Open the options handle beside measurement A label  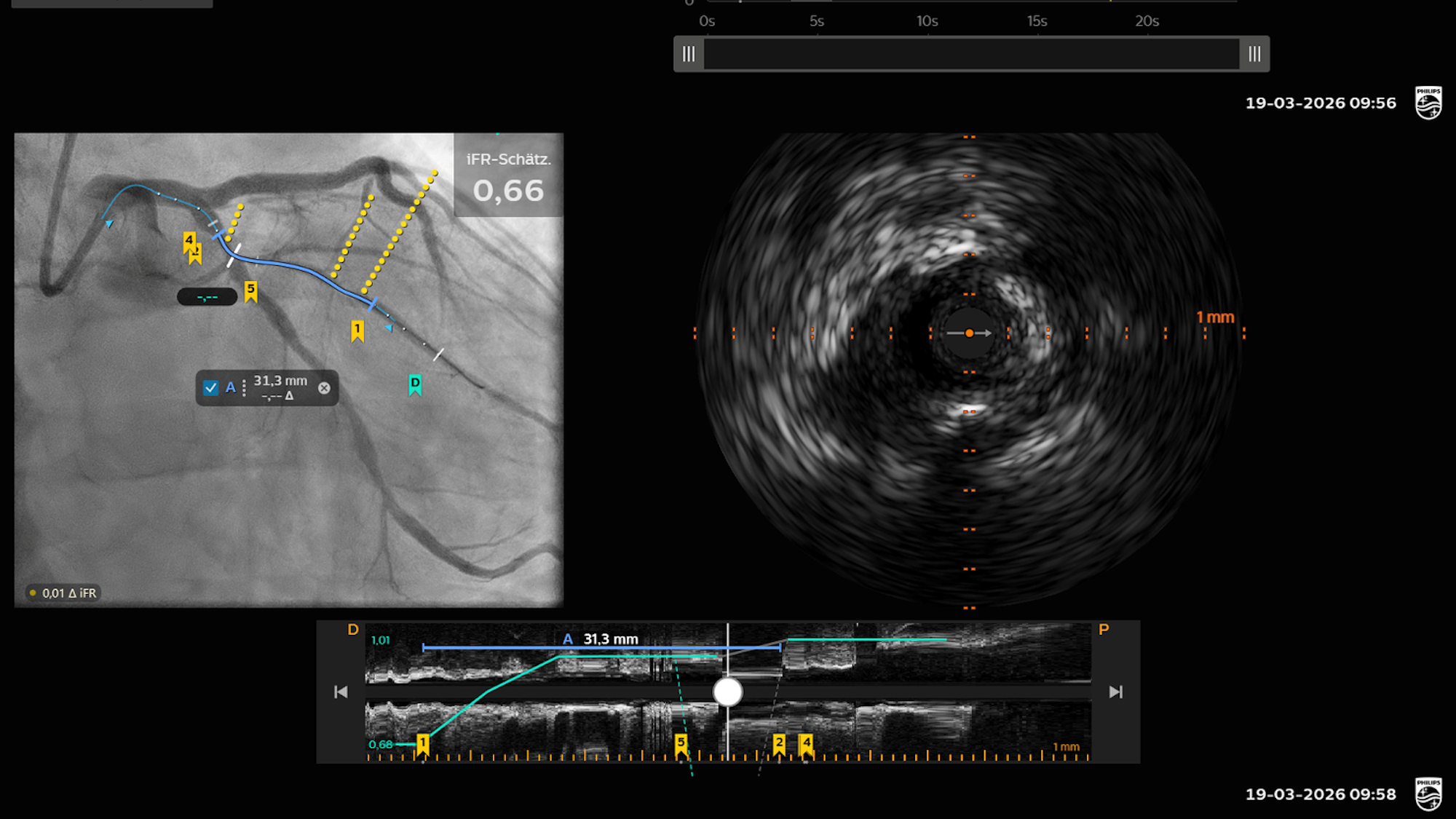coord(244,388)
